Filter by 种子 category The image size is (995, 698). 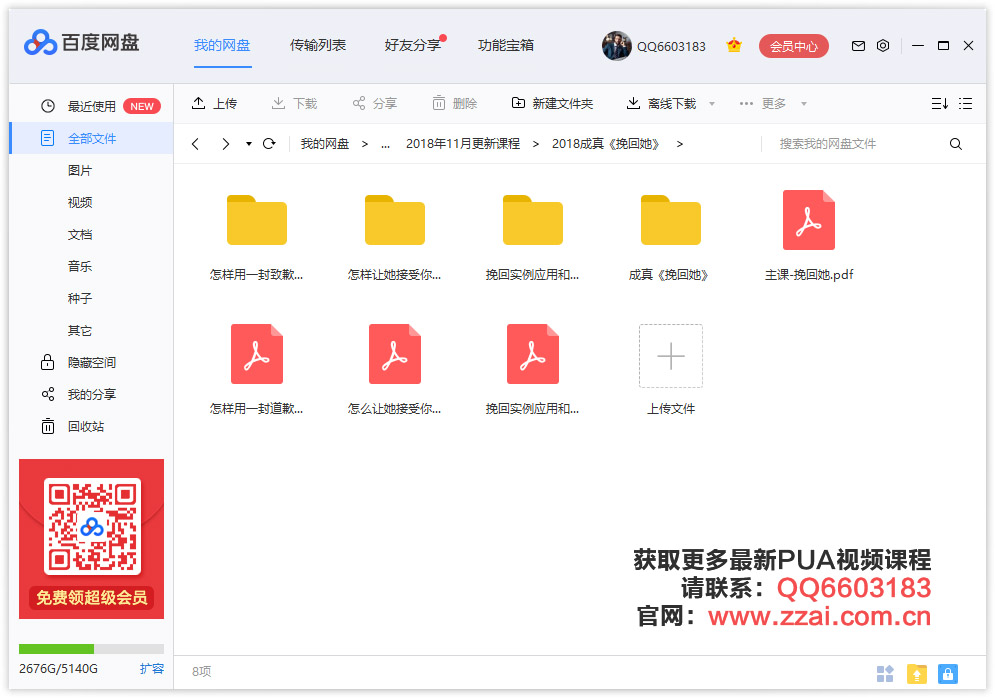click(80, 299)
